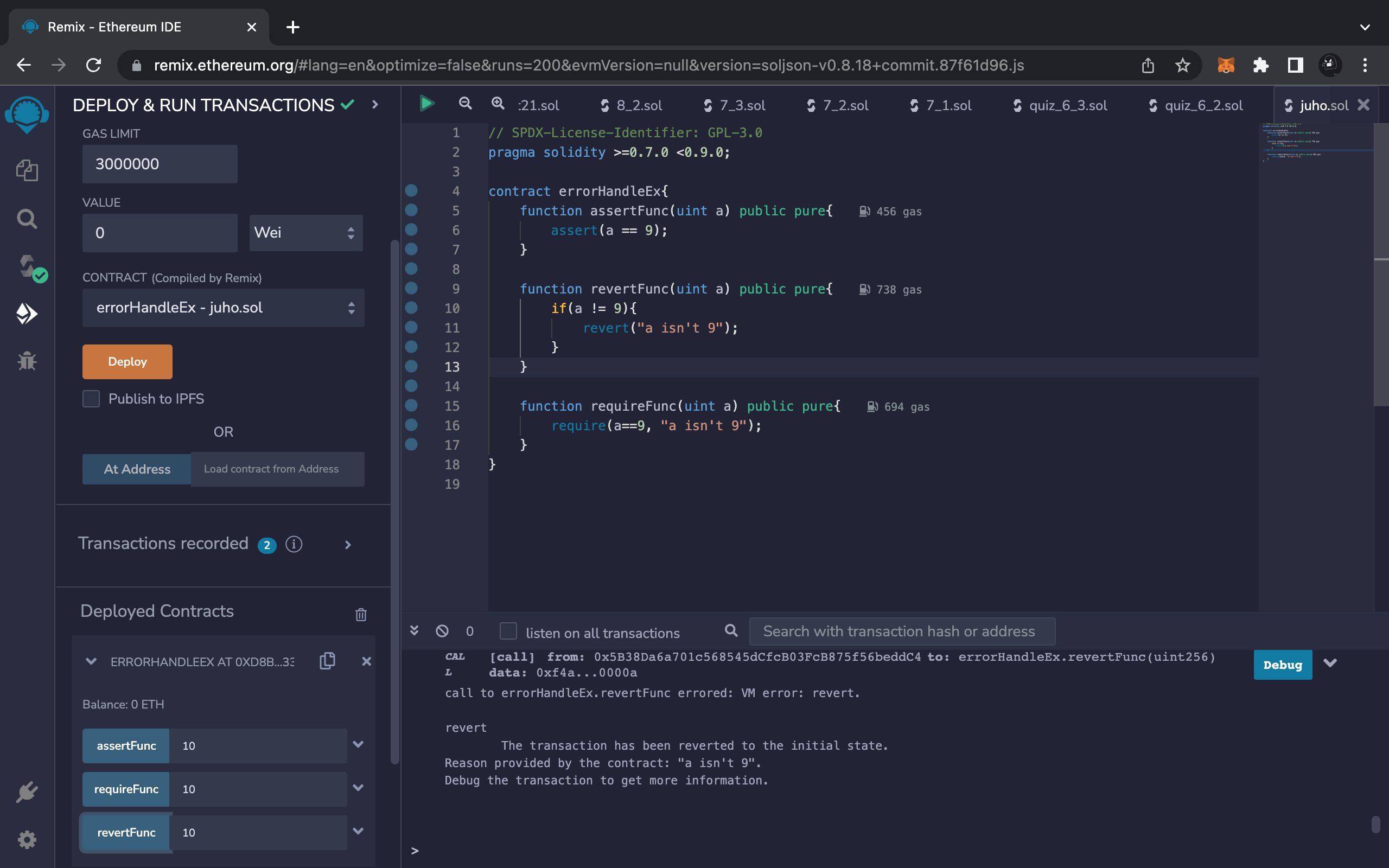Click the green run script play icon

pos(426,104)
